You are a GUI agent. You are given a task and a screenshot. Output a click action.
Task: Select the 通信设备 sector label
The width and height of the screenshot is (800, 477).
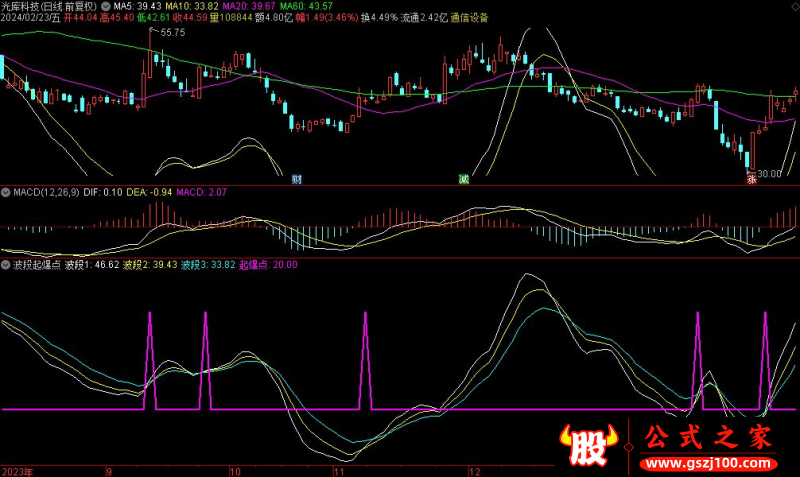[x=469, y=18]
